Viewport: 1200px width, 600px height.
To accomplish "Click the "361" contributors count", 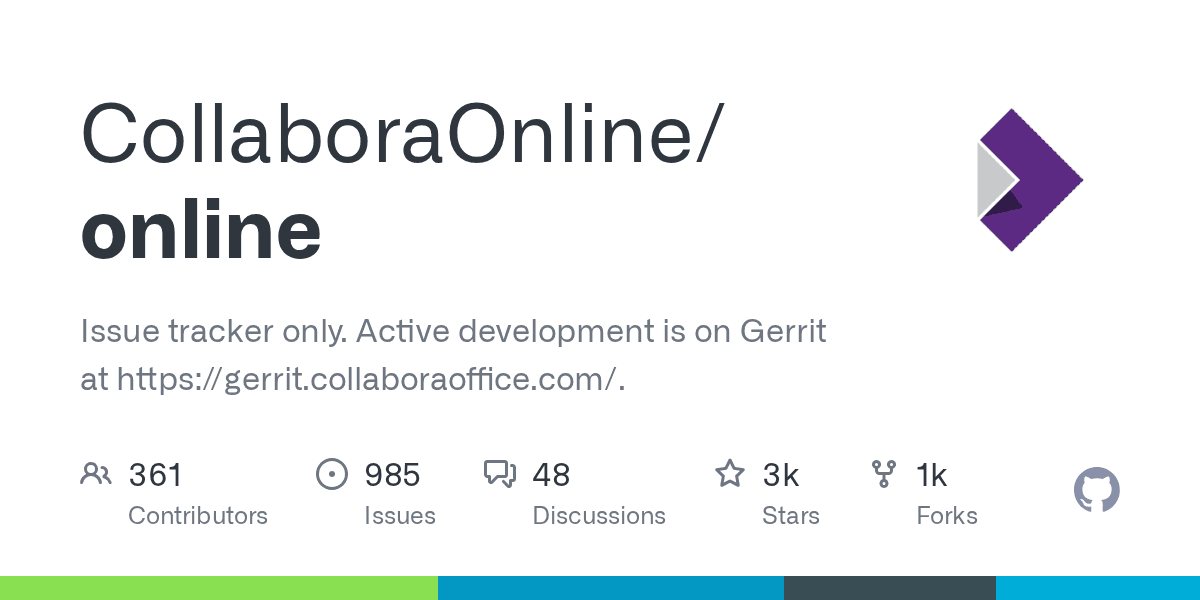I will pos(156,474).
